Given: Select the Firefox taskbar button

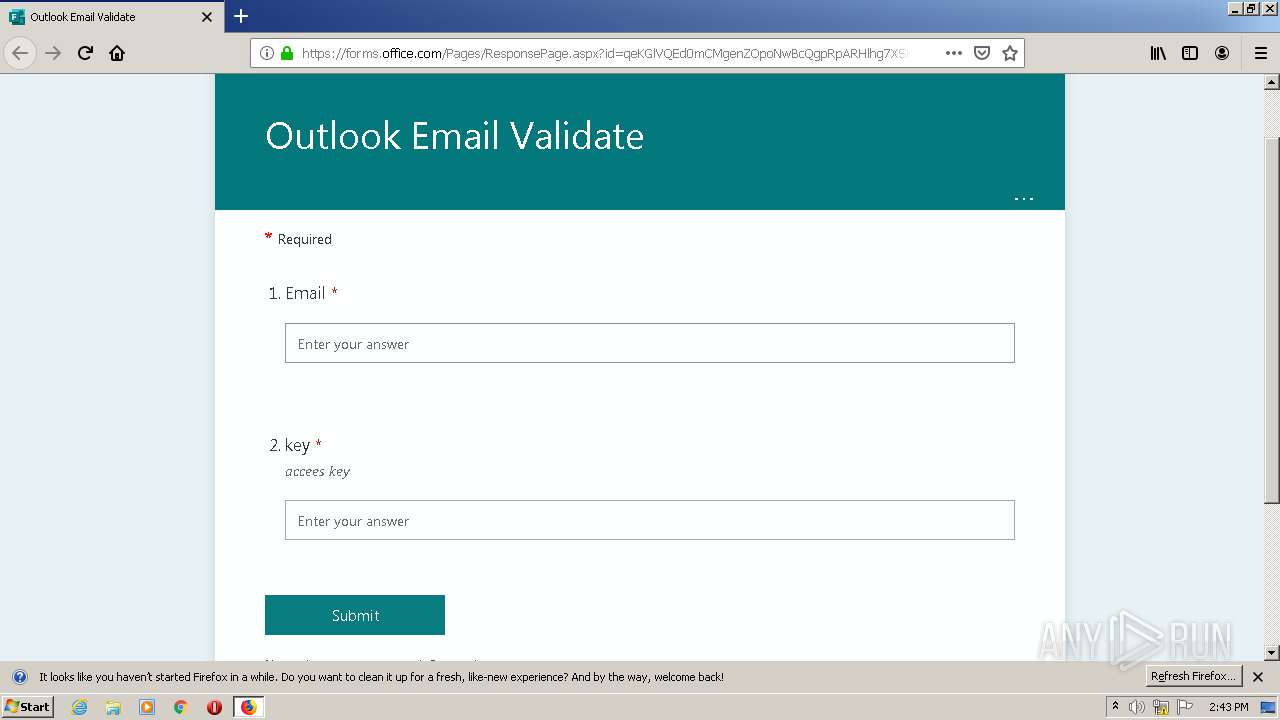Looking at the screenshot, I should click(248, 707).
